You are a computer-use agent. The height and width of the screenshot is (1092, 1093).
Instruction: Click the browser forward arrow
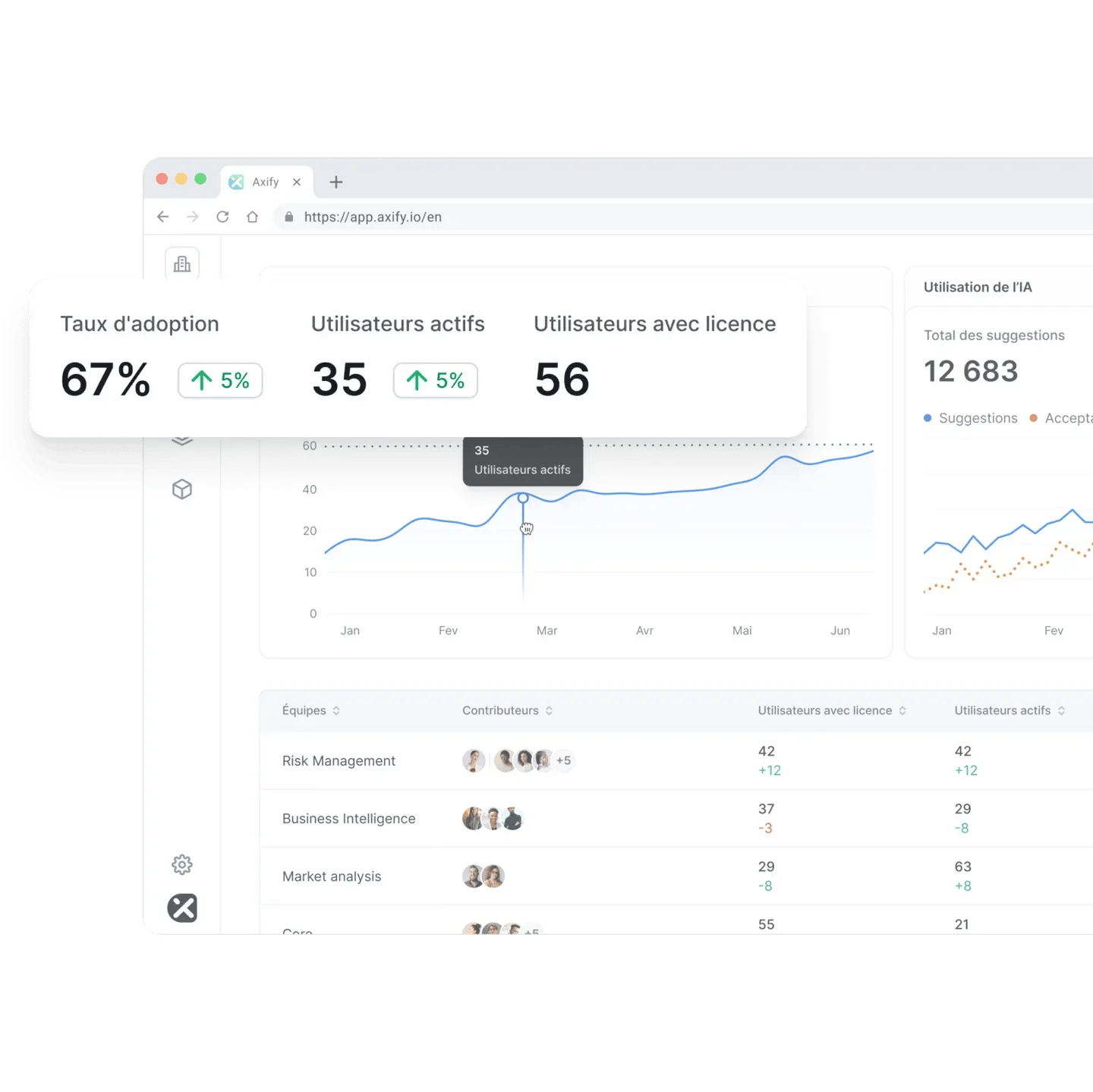193,217
